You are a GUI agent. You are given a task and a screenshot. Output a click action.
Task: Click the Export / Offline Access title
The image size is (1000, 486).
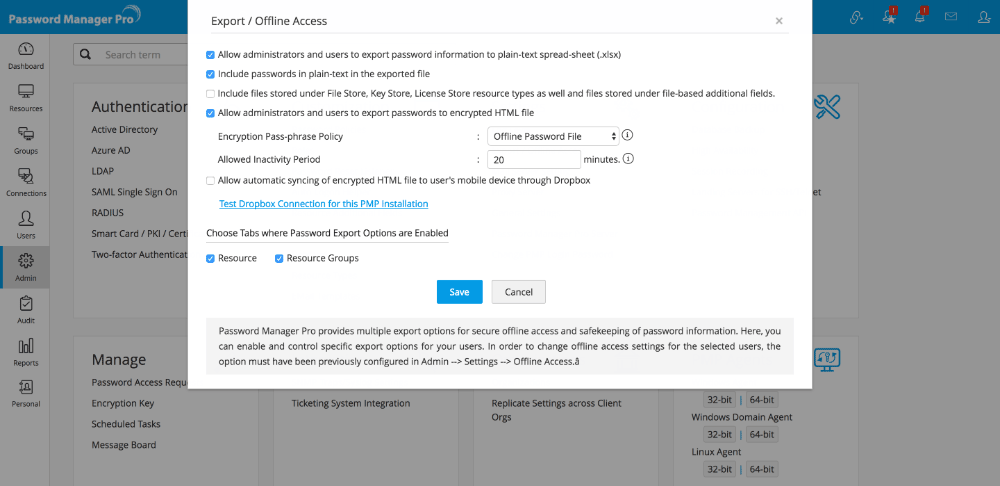click(268, 21)
